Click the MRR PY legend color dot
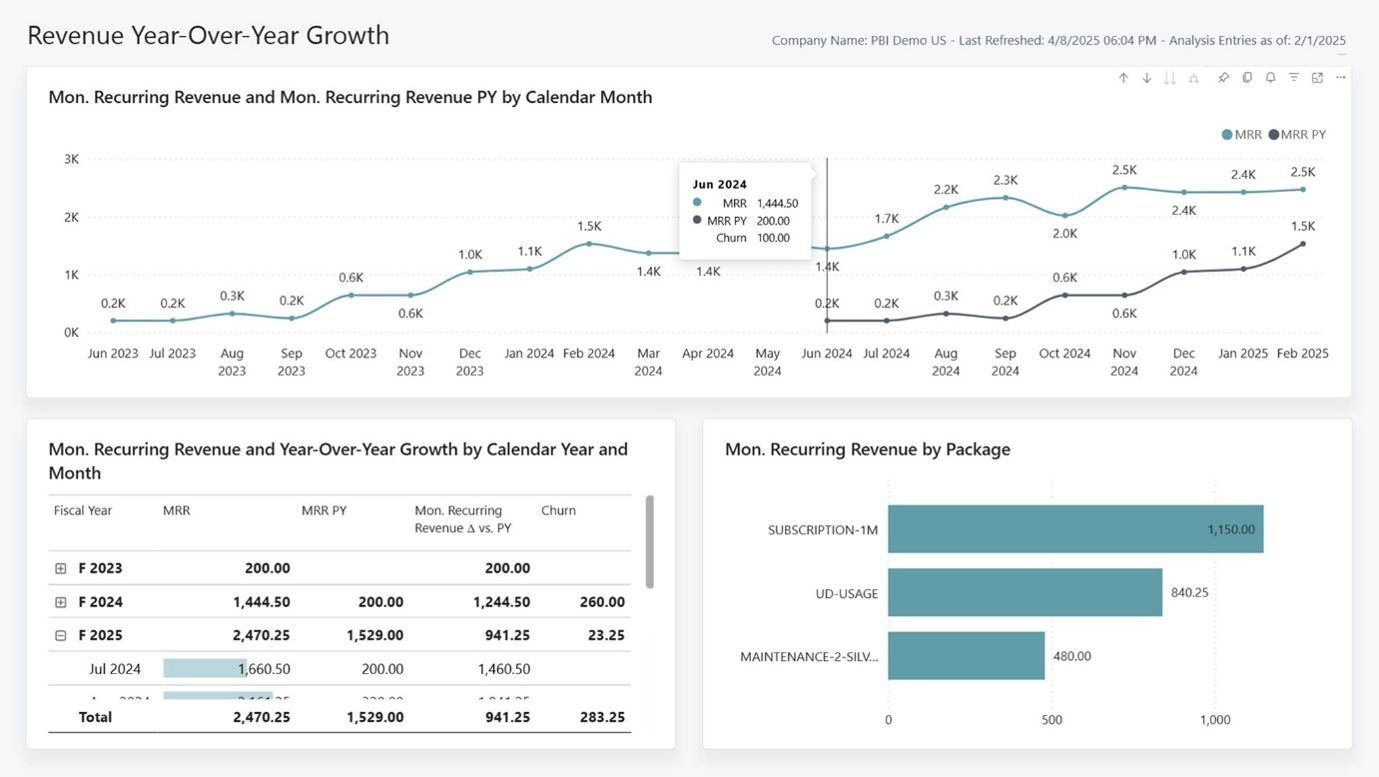This screenshot has height=777, width=1379. (1273, 135)
